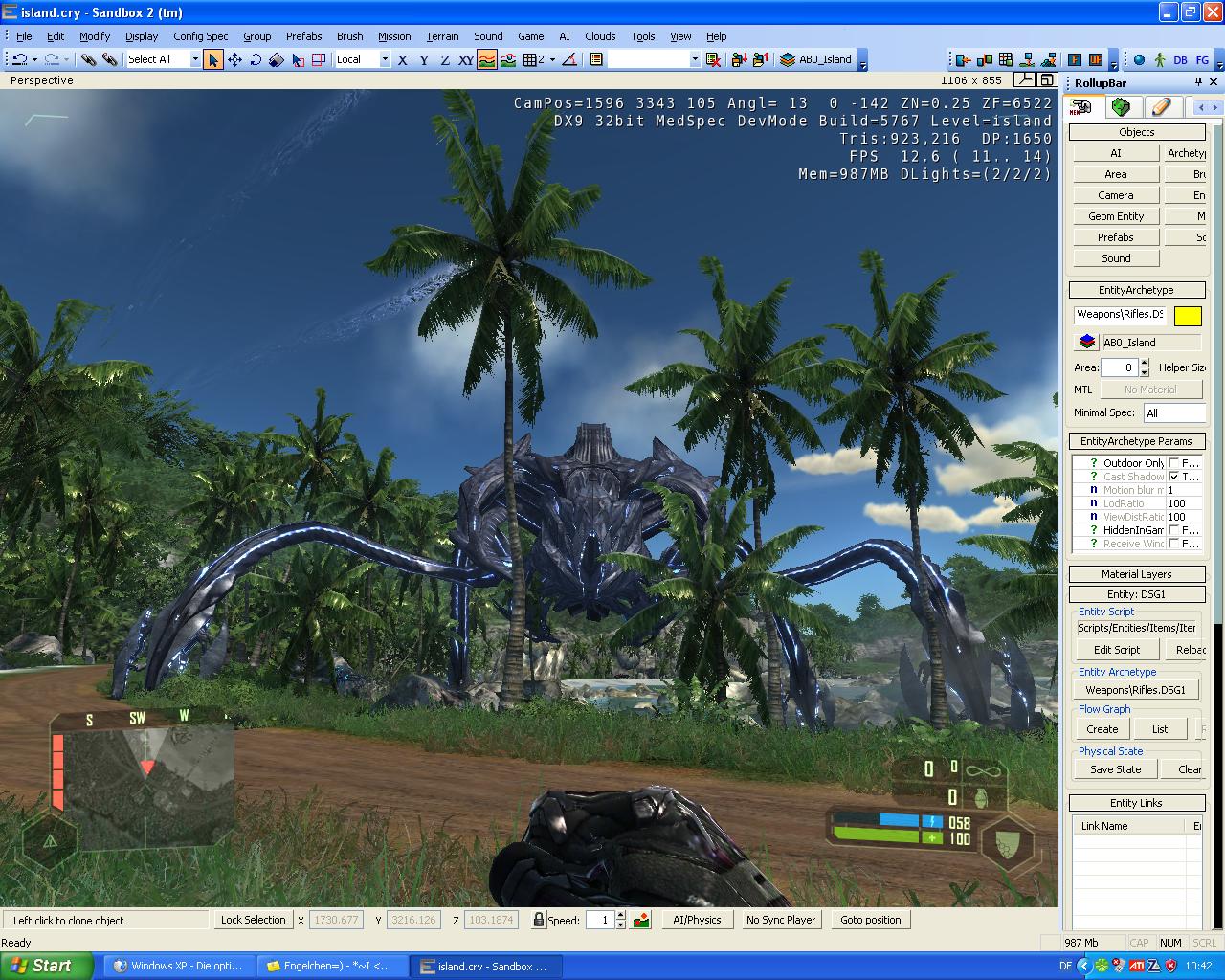Image resolution: width=1225 pixels, height=980 pixels.
Task: Toggle the Cast Shadow checkbox
Action: click(x=1173, y=477)
